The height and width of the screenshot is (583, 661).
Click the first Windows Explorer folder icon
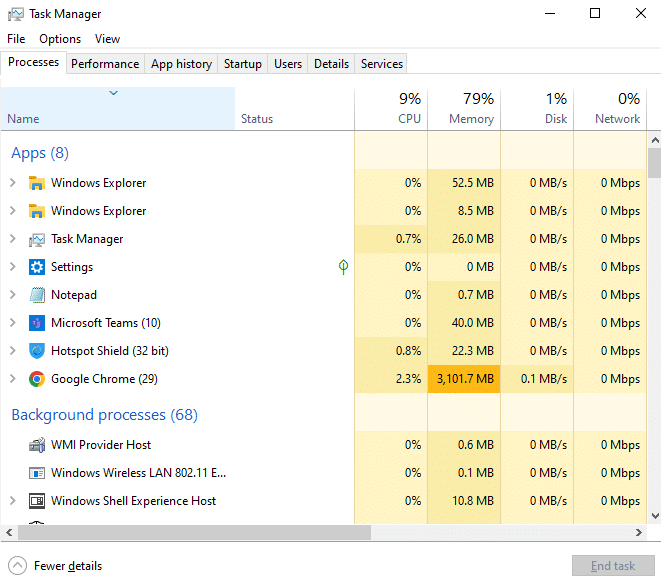tap(37, 183)
